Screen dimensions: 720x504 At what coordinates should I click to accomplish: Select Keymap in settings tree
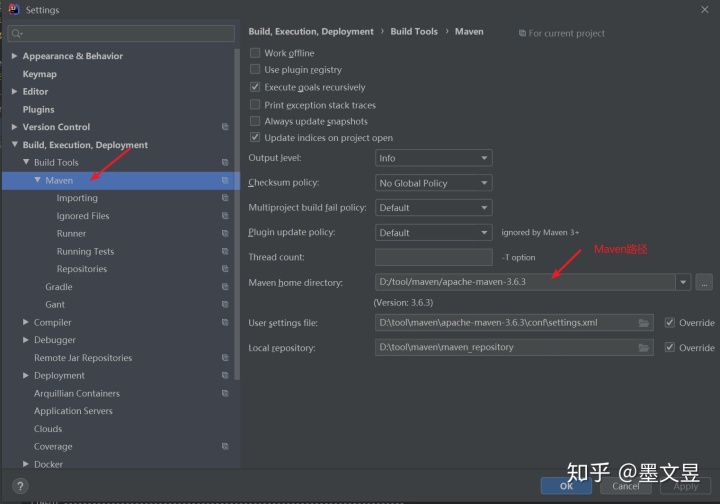39,74
